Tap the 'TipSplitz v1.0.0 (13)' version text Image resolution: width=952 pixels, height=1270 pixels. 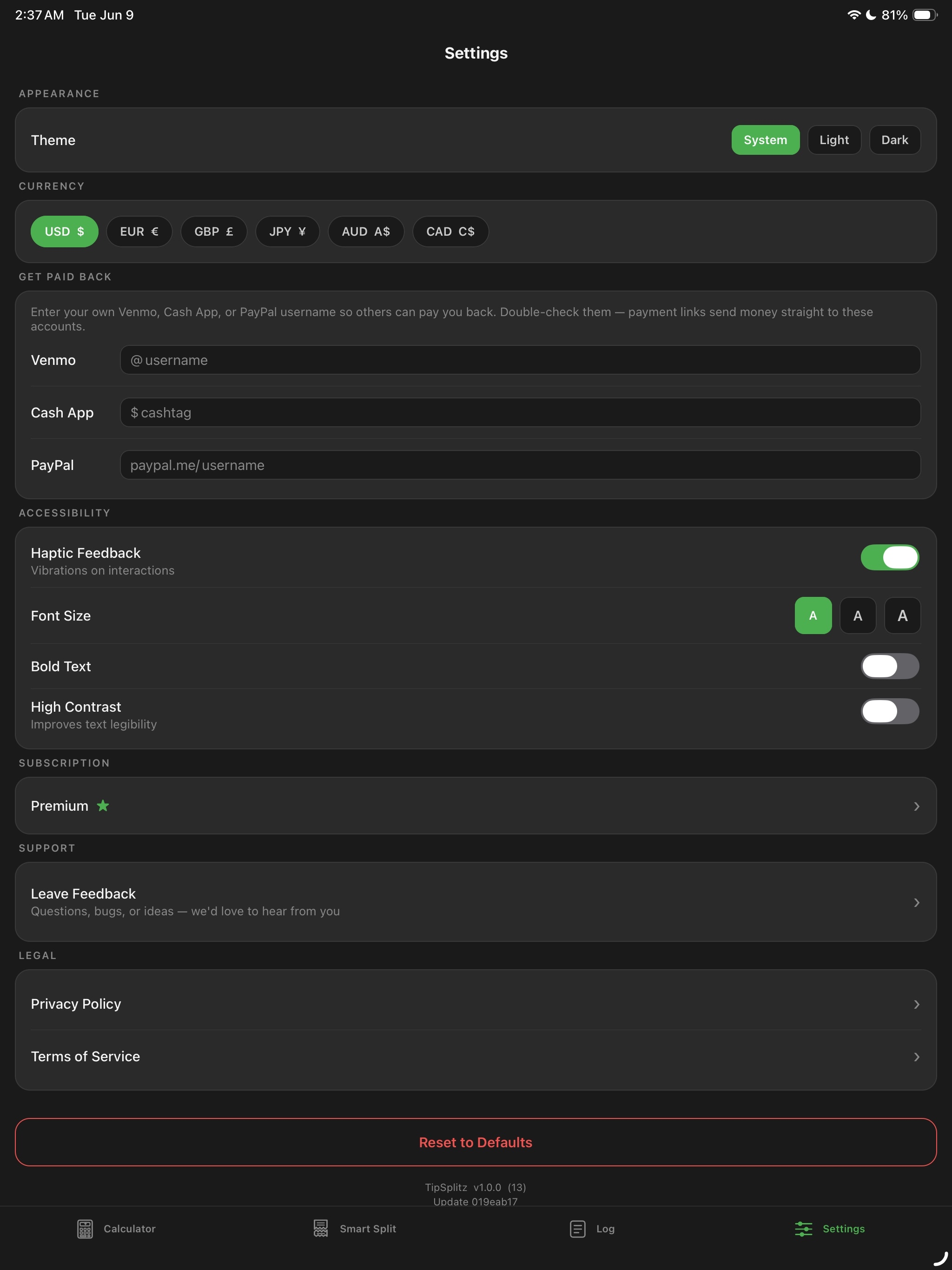pyautogui.click(x=476, y=1187)
